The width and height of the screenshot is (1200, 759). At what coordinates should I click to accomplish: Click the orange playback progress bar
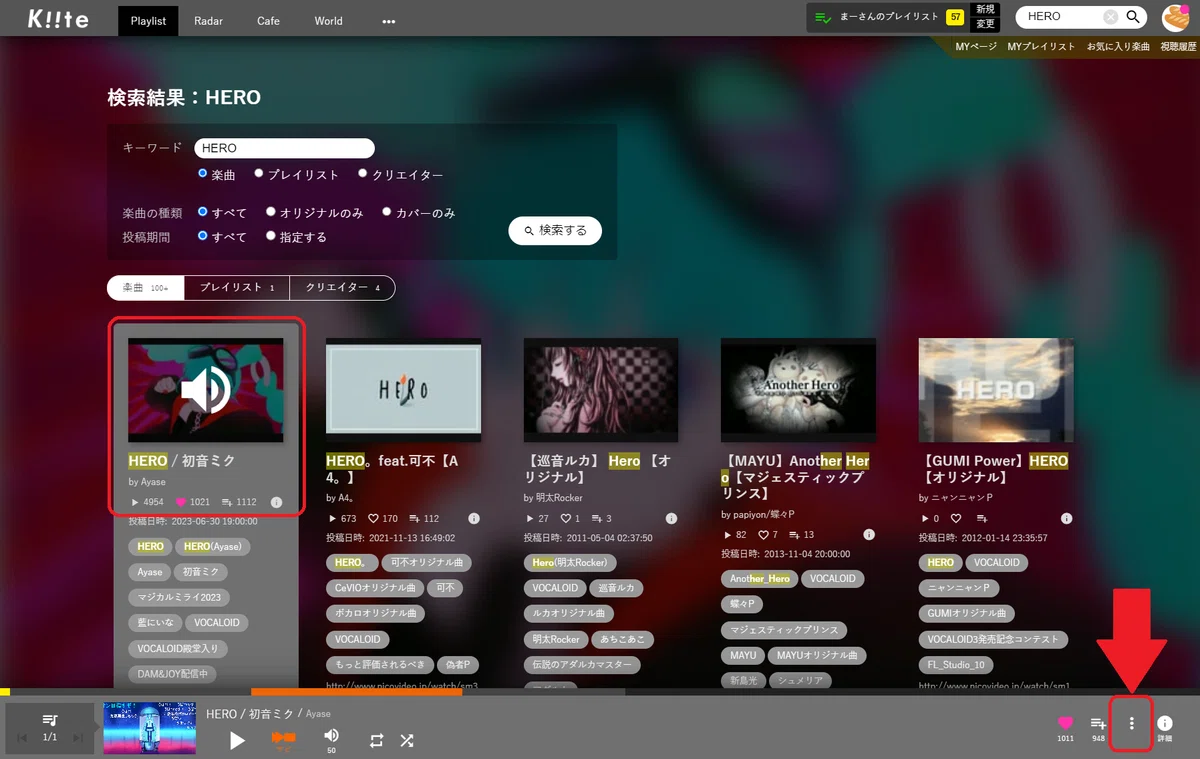(x=356, y=692)
